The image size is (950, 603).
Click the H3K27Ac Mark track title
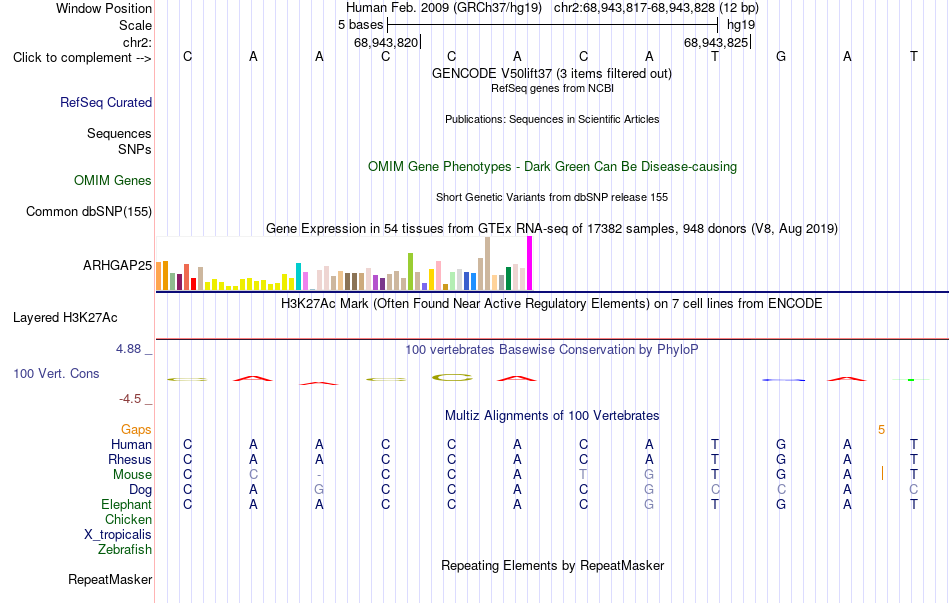pos(552,304)
